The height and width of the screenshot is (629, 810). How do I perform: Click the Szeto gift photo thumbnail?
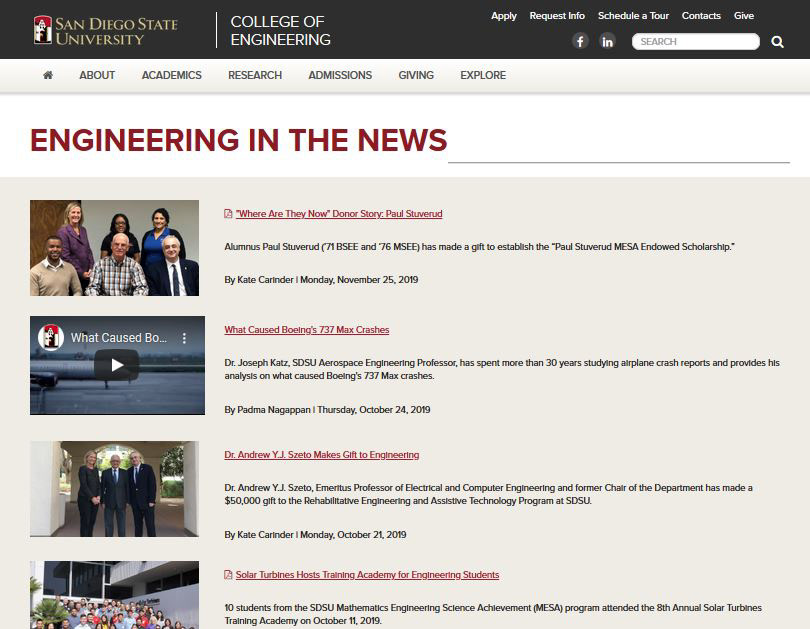[114, 489]
